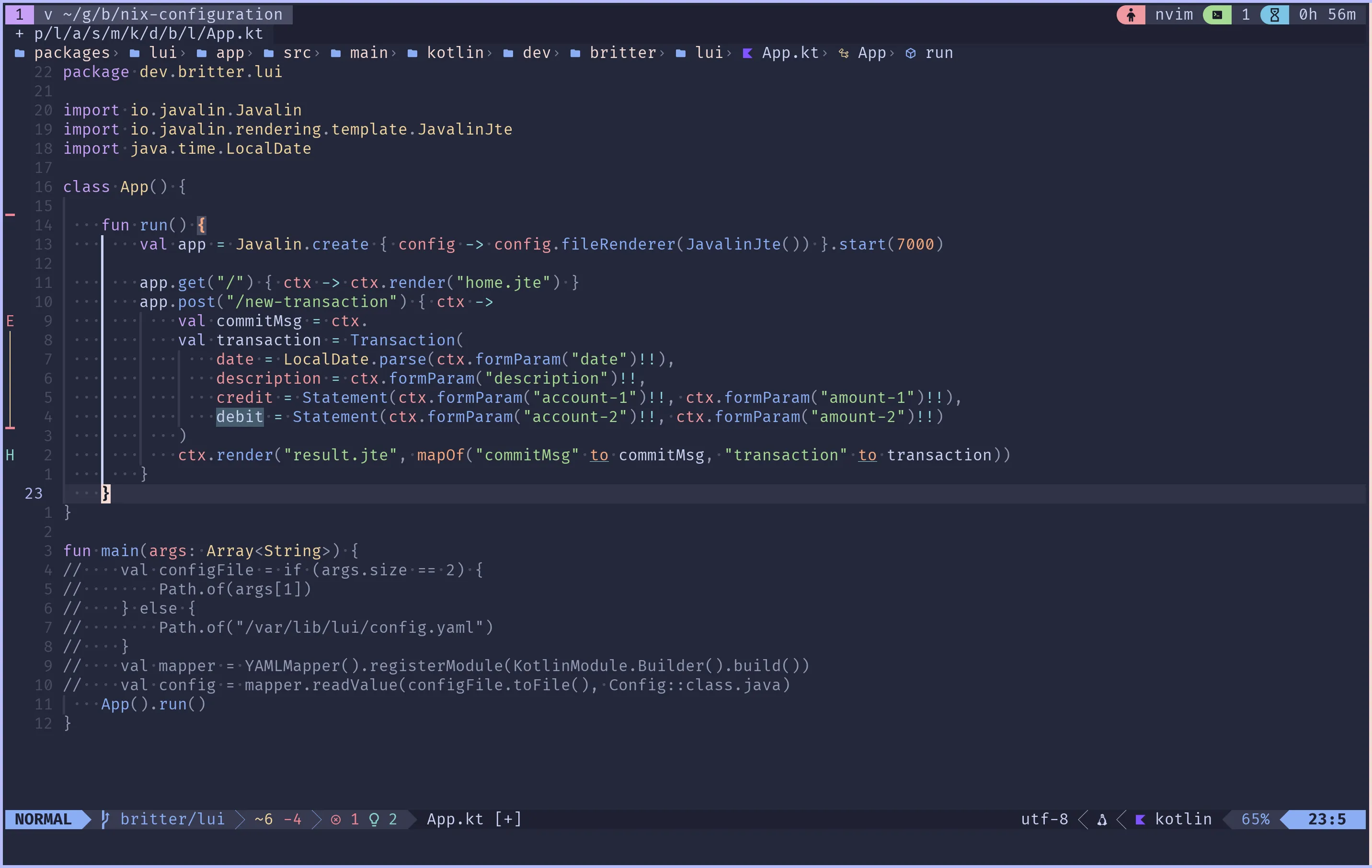The height and width of the screenshot is (868, 1372).
Task: Click the Kotlin language icon in the statusline
Action: [x=1141, y=820]
